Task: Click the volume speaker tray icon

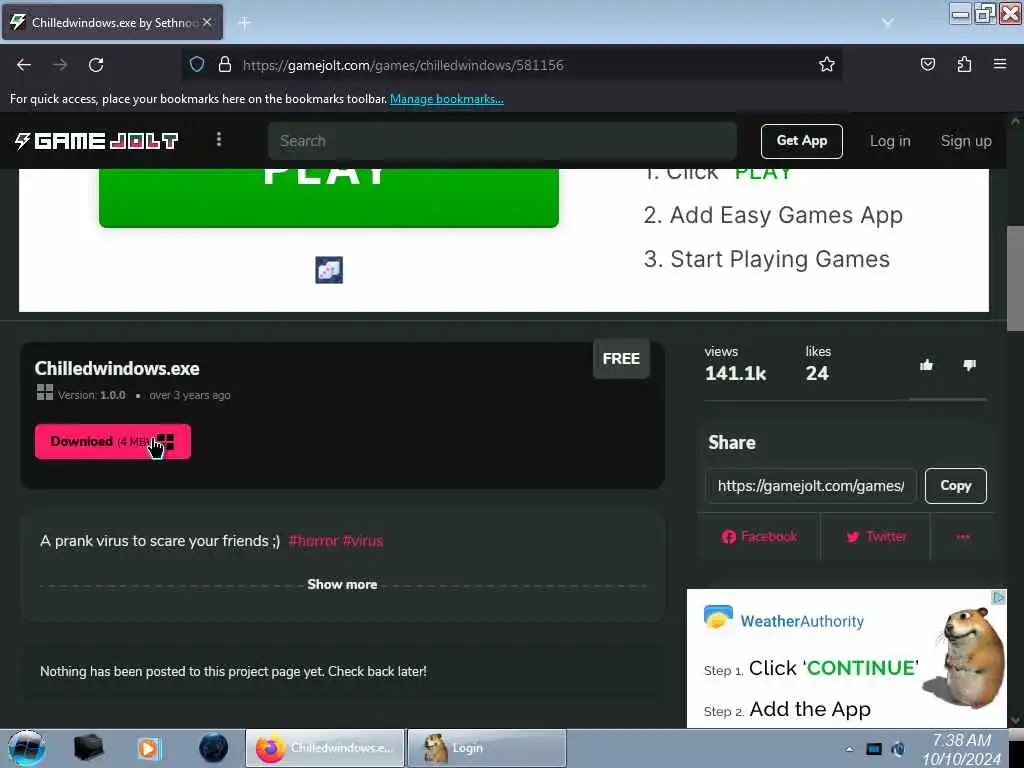Action: click(899, 749)
